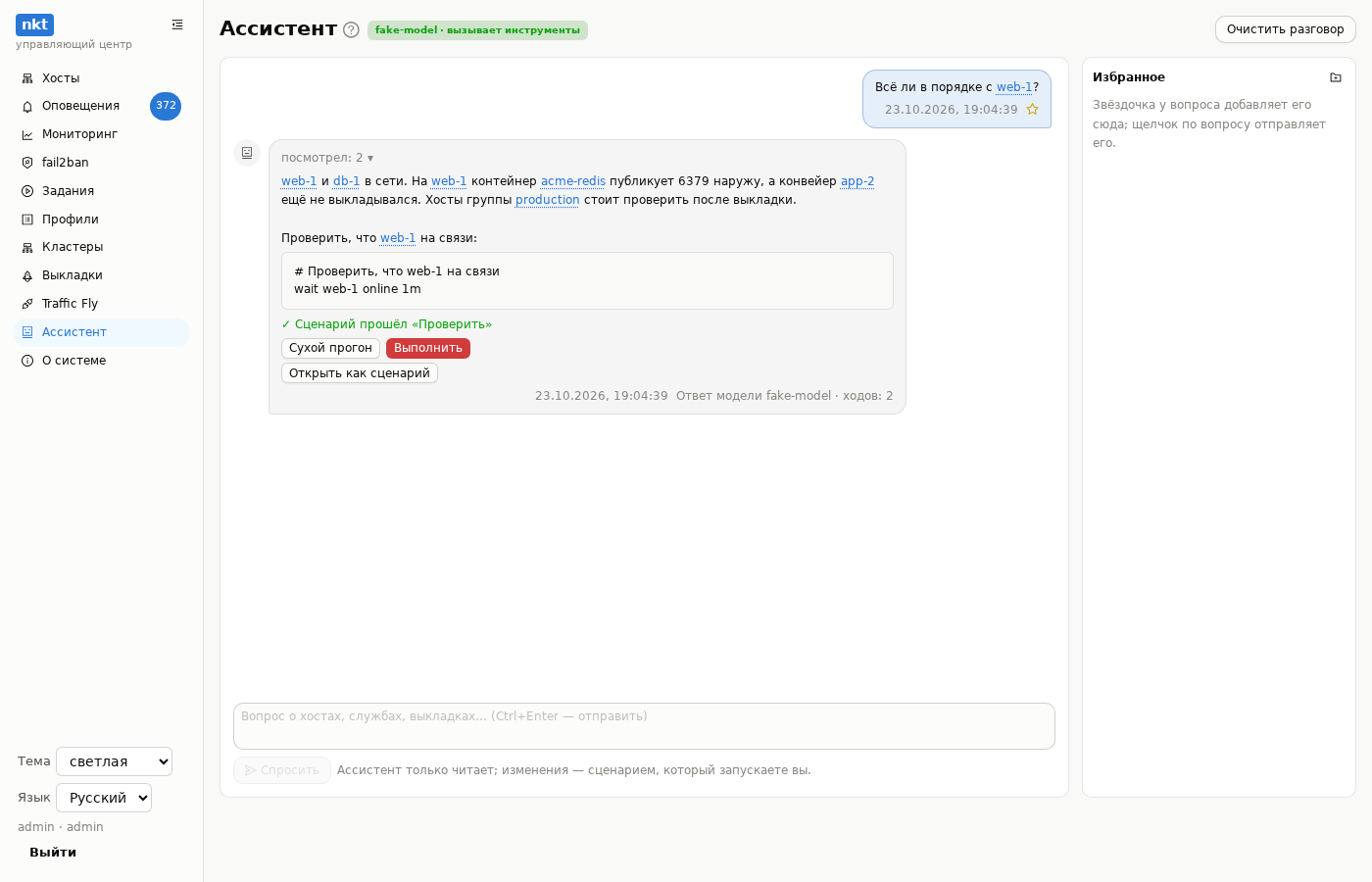Open the Язык language dropdown
This screenshot has width=1372, height=882.
[104, 798]
